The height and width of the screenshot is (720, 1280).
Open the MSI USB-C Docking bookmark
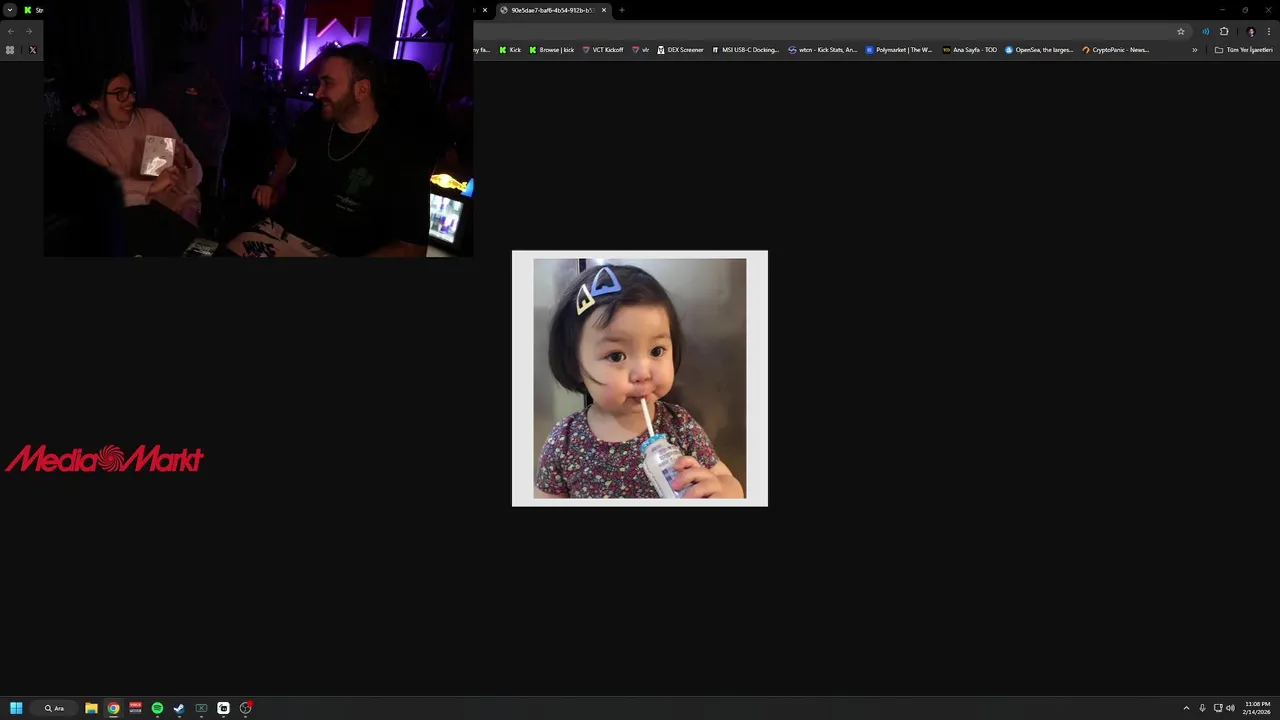point(745,50)
